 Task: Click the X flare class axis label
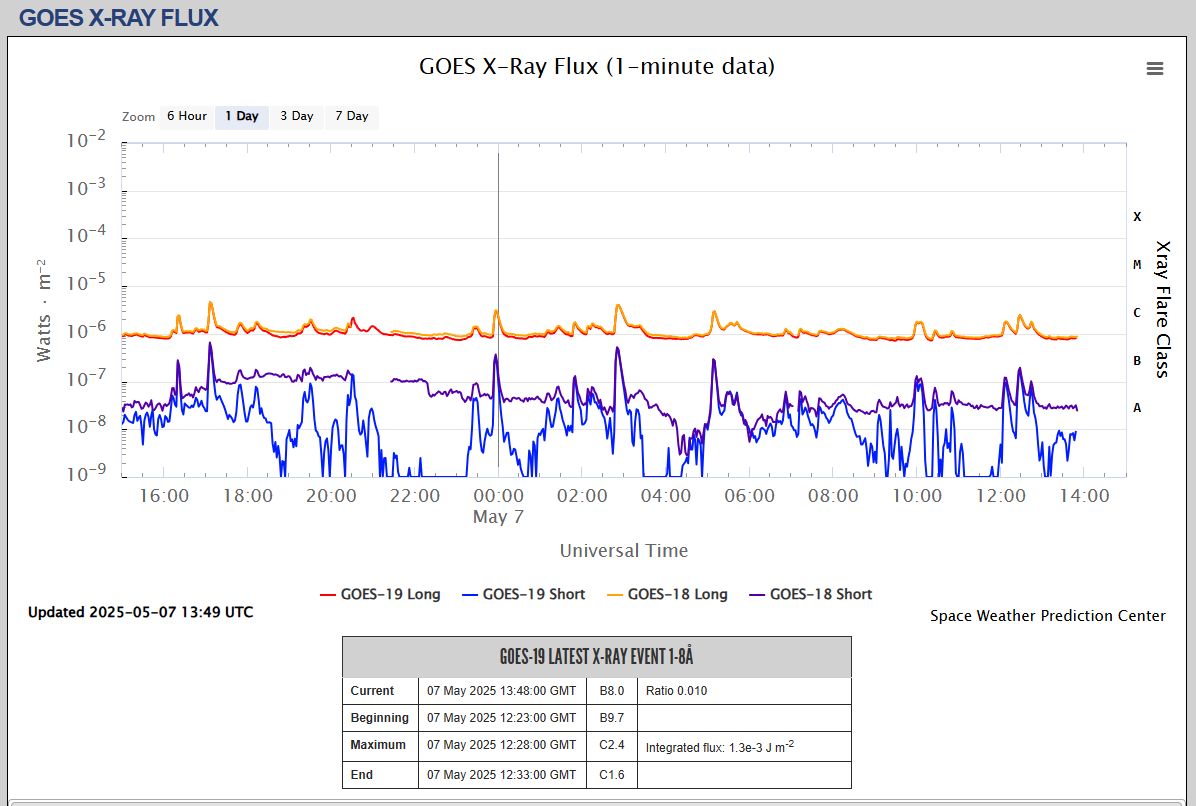click(1137, 217)
